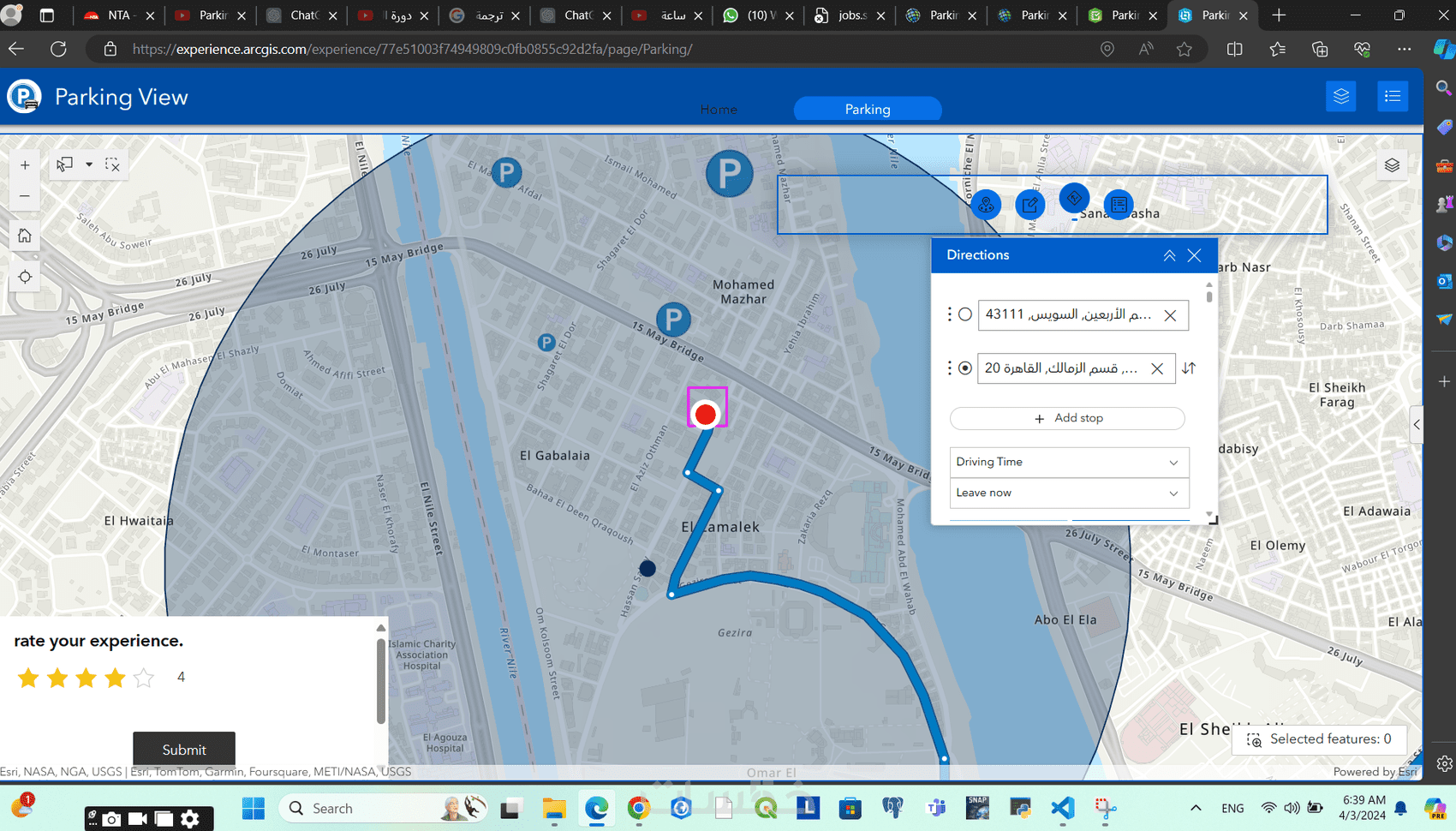Zoom out on the map
This screenshot has height=831, width=1456.
pyautogui.click(x=25, y=196)
